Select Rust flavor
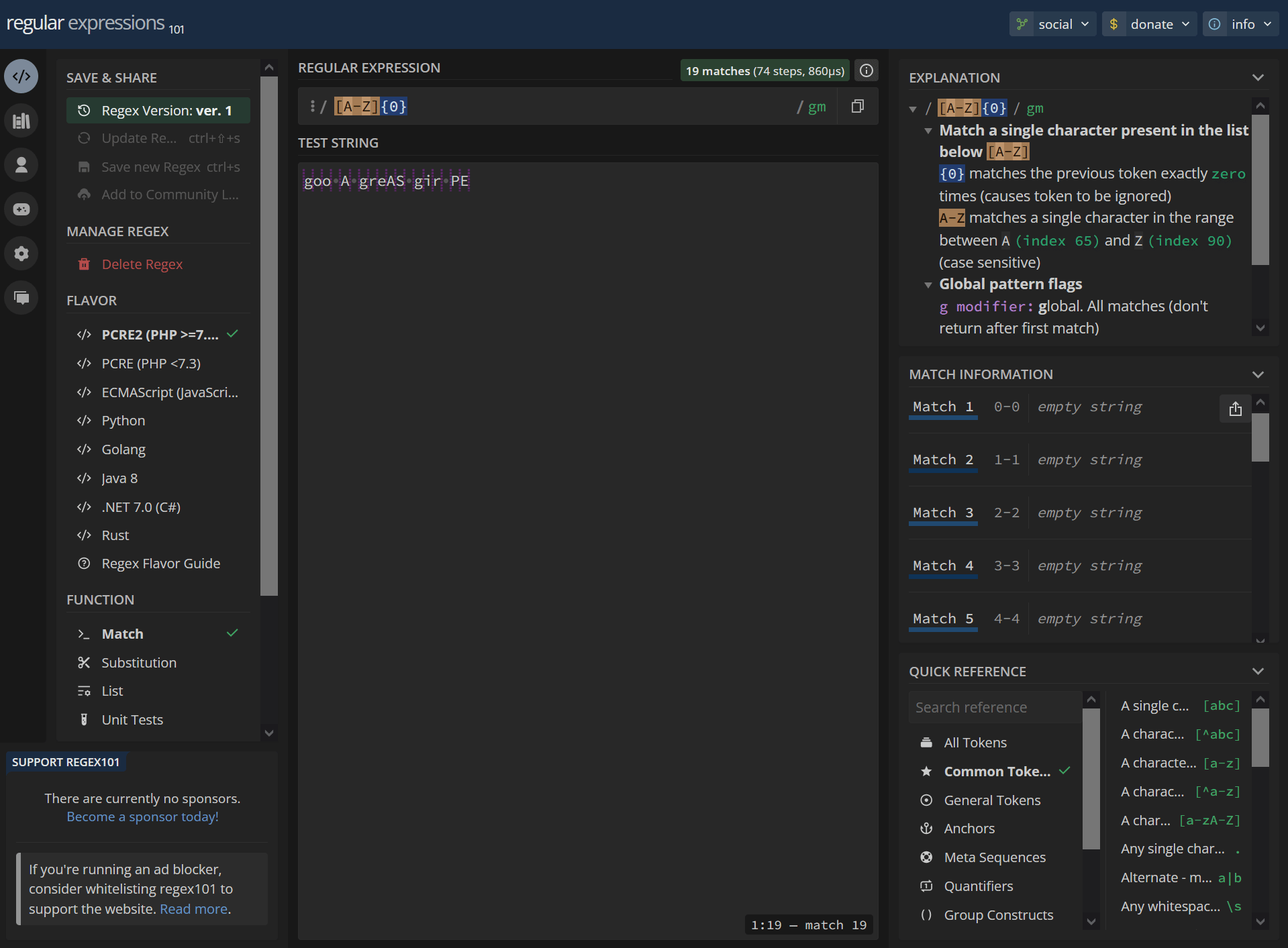Viewport: 1288px width, 948px height. tap(158, 535)
